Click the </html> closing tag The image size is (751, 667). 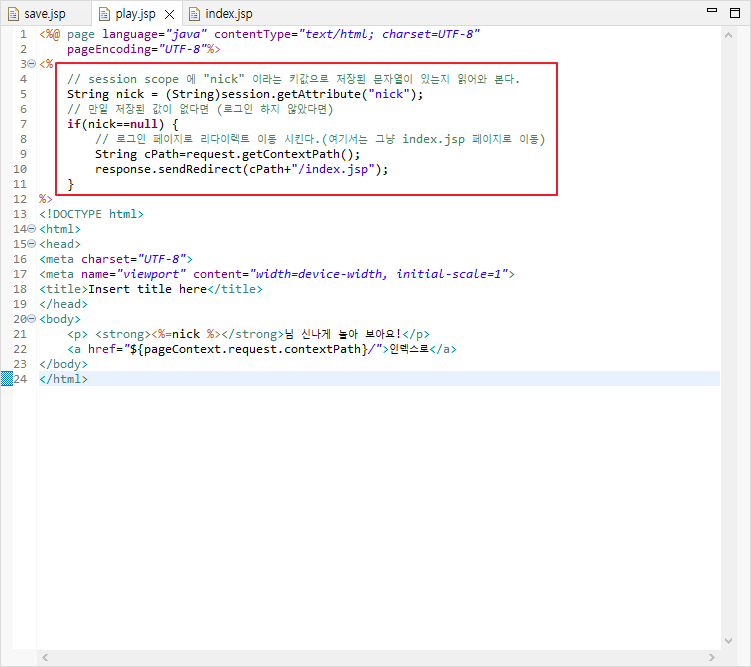click(64, 379)
